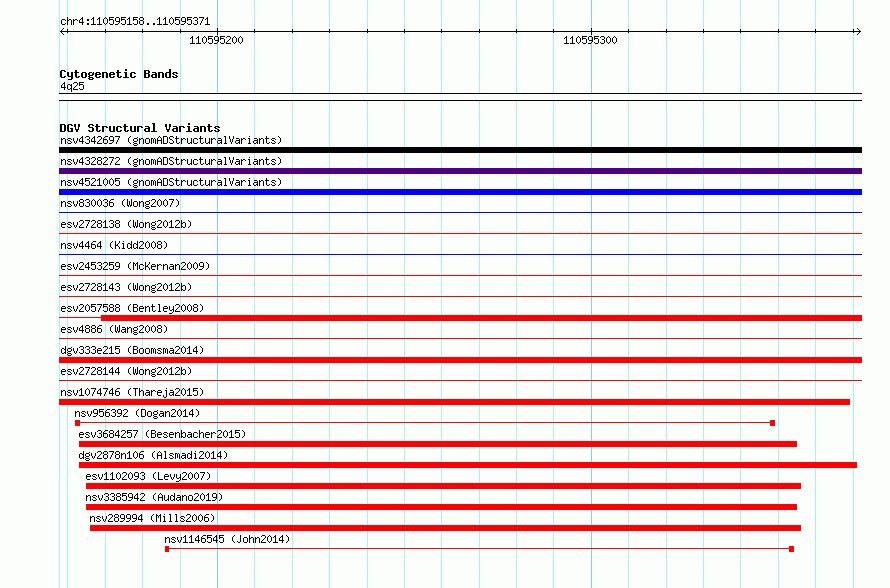Click the 110595200 ruler position label
The height and width of the screenshot is (588, 890).
216,40
